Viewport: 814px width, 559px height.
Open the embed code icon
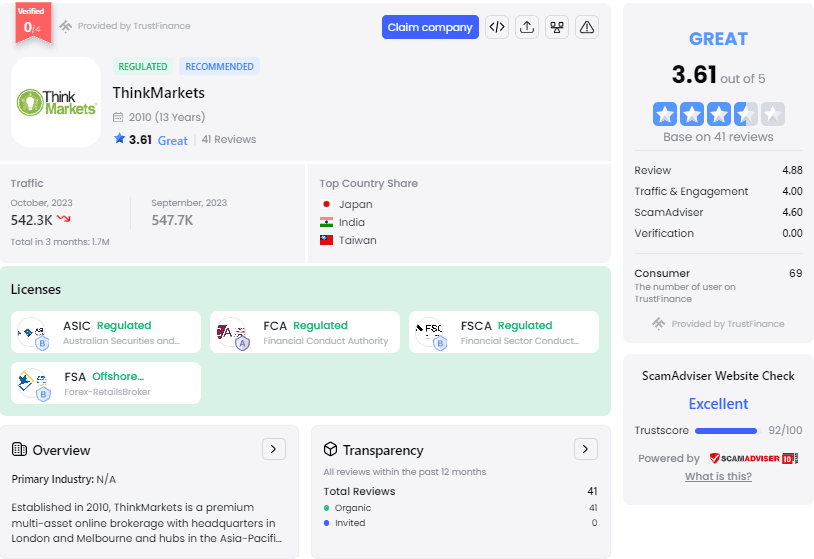tap(497, 27)
